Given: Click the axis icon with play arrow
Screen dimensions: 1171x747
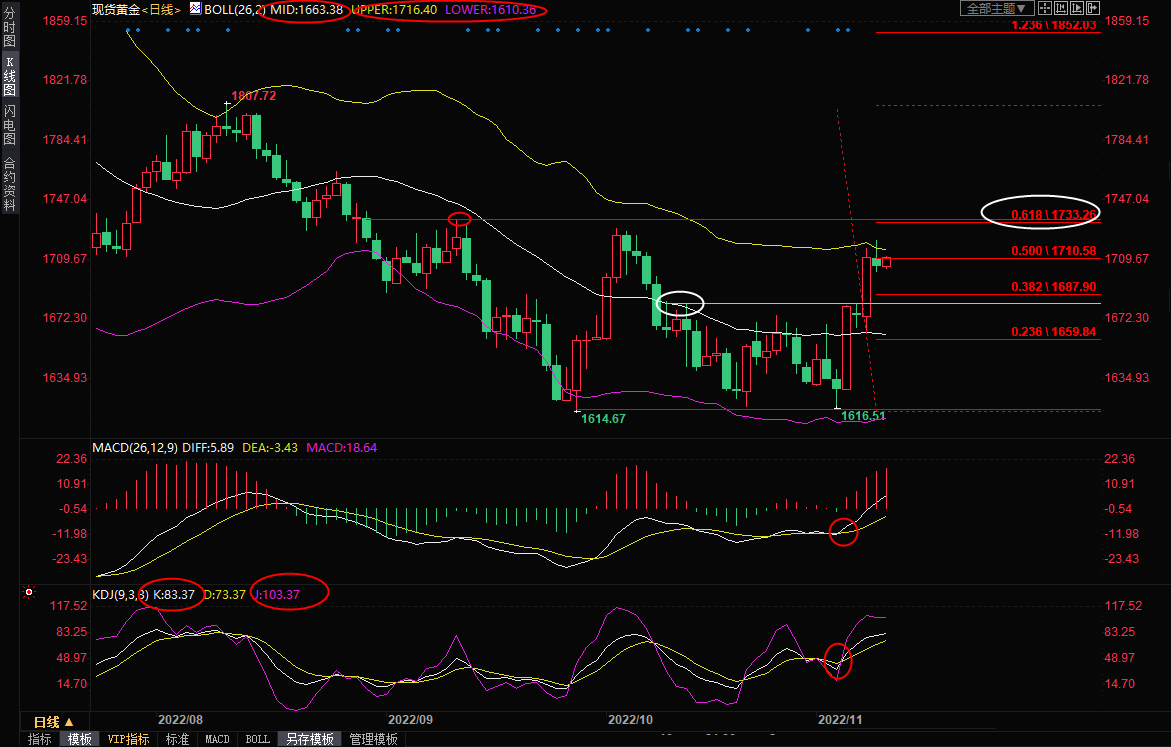Looking at the screenshot, I should (1077, 8).
